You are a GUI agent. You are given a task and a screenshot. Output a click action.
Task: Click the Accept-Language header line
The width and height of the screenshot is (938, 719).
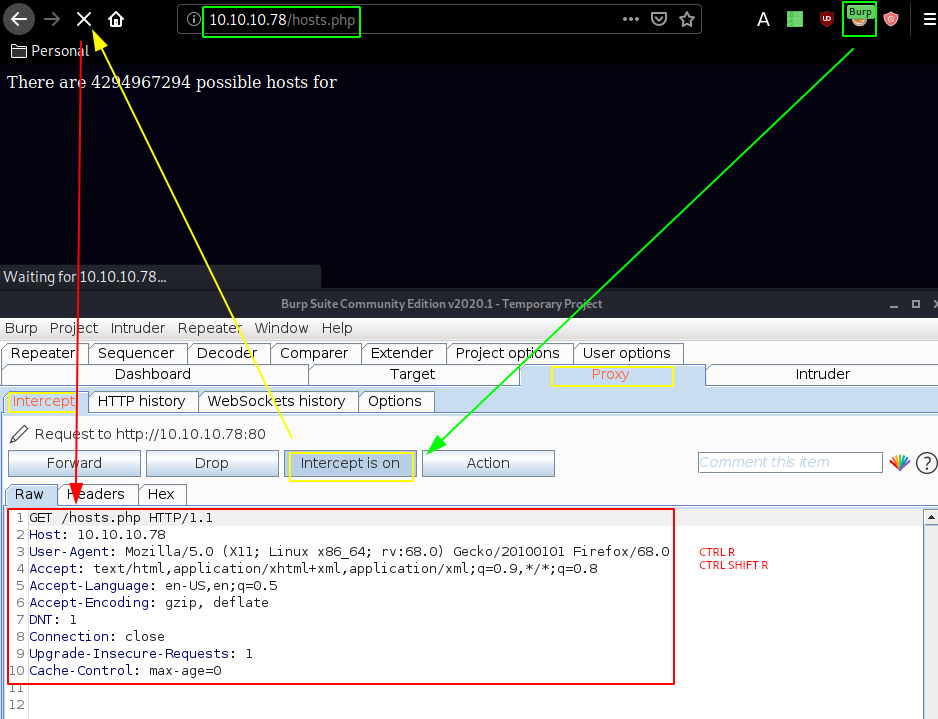coord(153,586)
